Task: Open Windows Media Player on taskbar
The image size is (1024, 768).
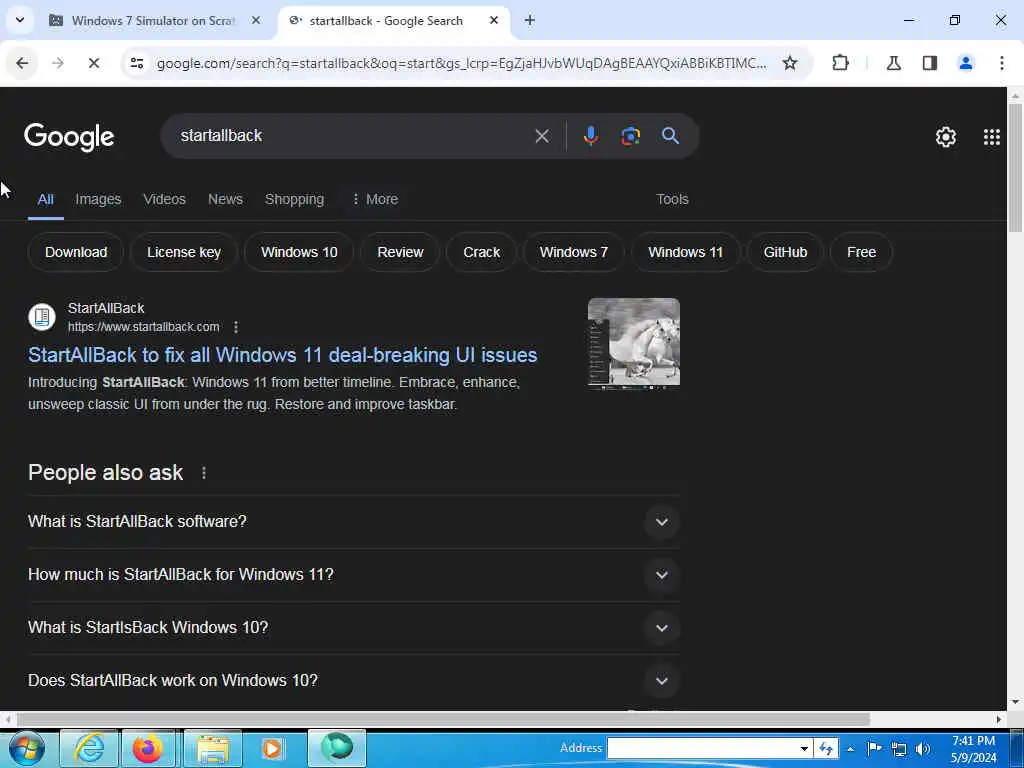Action: (274, 748)
